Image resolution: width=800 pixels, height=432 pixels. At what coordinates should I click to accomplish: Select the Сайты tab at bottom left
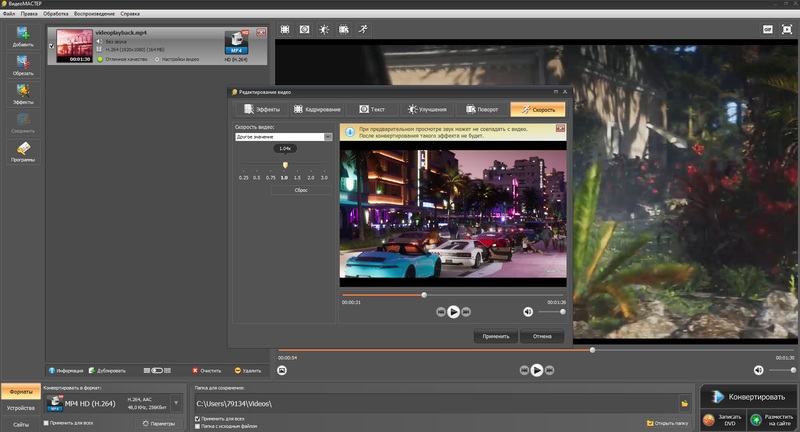21,424
